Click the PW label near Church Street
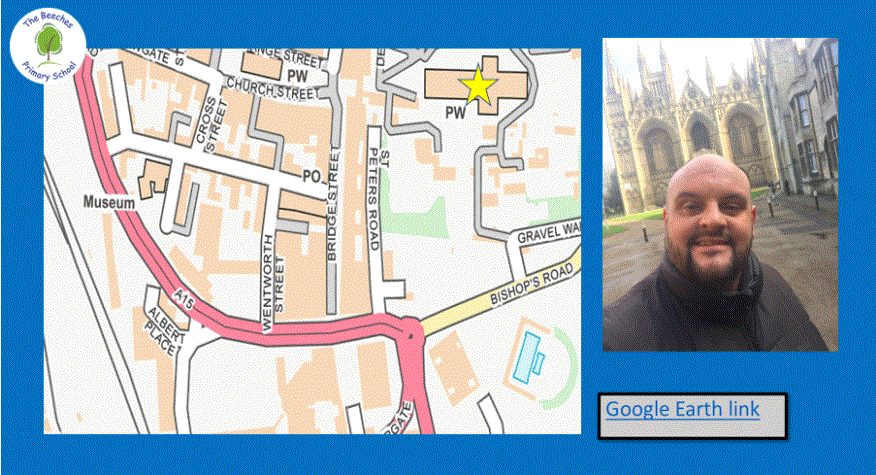The image size is (876, 475). pos(297,75)
